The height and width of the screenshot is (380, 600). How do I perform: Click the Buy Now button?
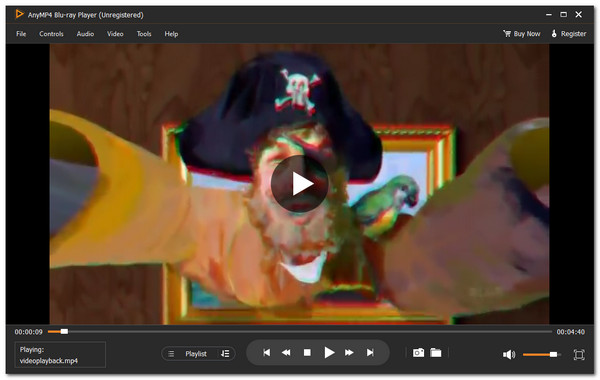(522, 34)
